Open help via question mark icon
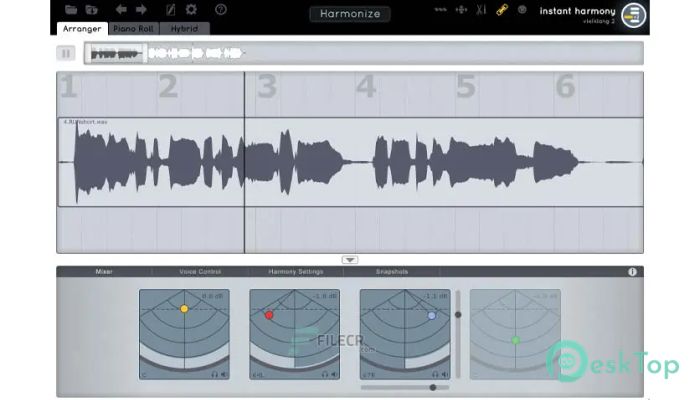This screenshot has width=700, height=400. coord(221,9)
